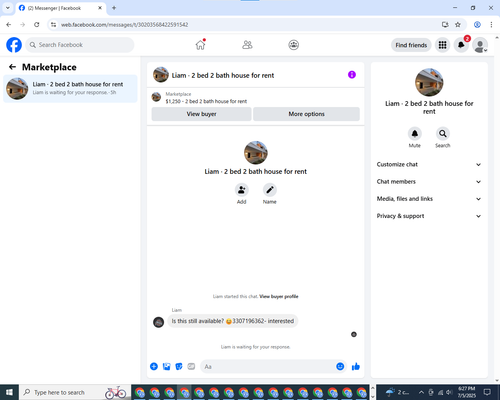Image resolution: width=500 pixels, height=400 pixels.
Task: Show hidden system tray icons
Action: click(421, 392)
